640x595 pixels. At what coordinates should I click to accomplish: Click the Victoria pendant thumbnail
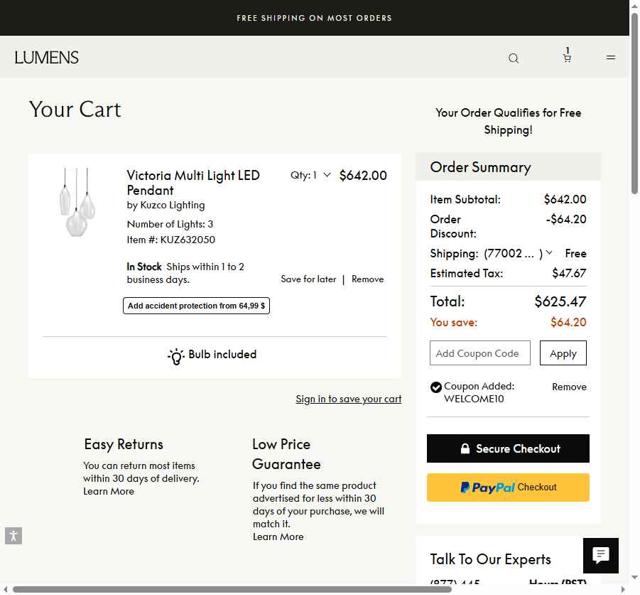coord(77,203)
